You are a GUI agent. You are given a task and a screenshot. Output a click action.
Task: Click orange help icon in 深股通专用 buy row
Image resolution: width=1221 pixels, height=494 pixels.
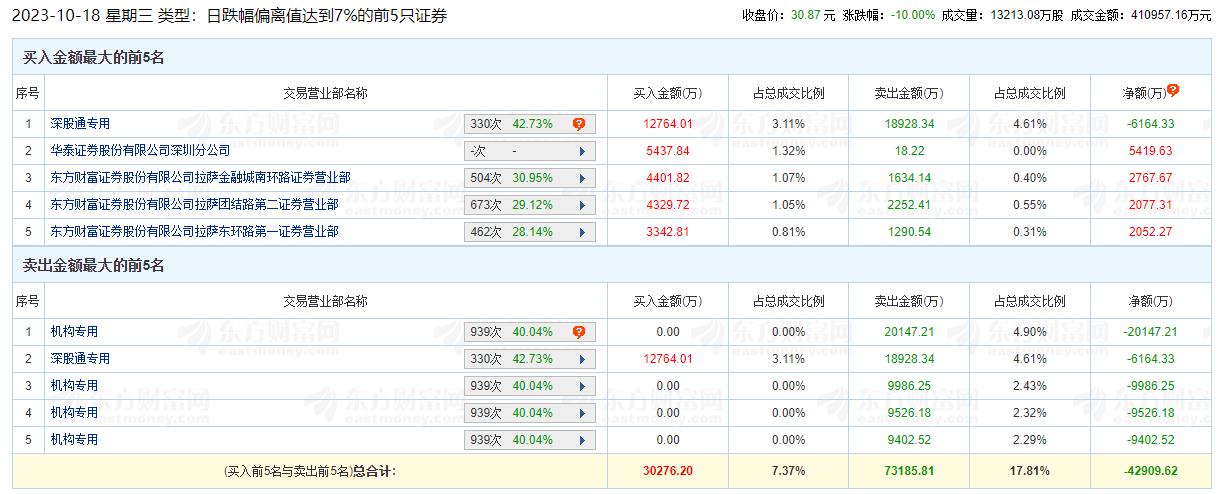[x=579, y=124]
